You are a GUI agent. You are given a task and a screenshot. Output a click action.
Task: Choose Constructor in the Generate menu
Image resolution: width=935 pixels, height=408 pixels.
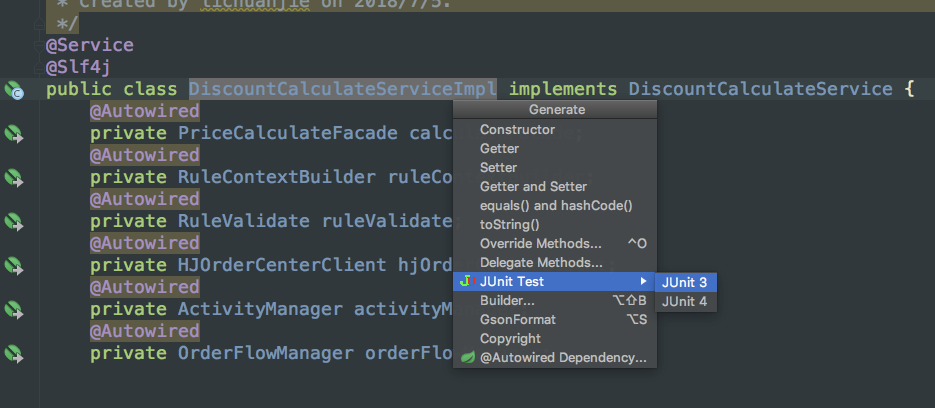(555, 129)
